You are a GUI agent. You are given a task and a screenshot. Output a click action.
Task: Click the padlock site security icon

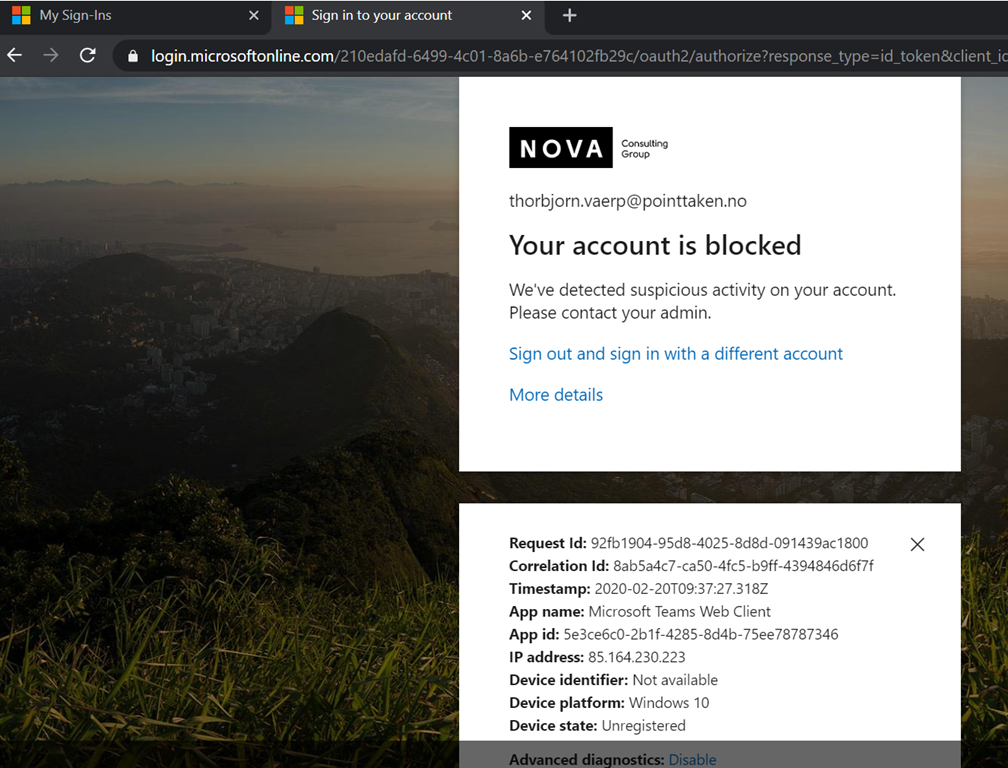coord(132,57)
